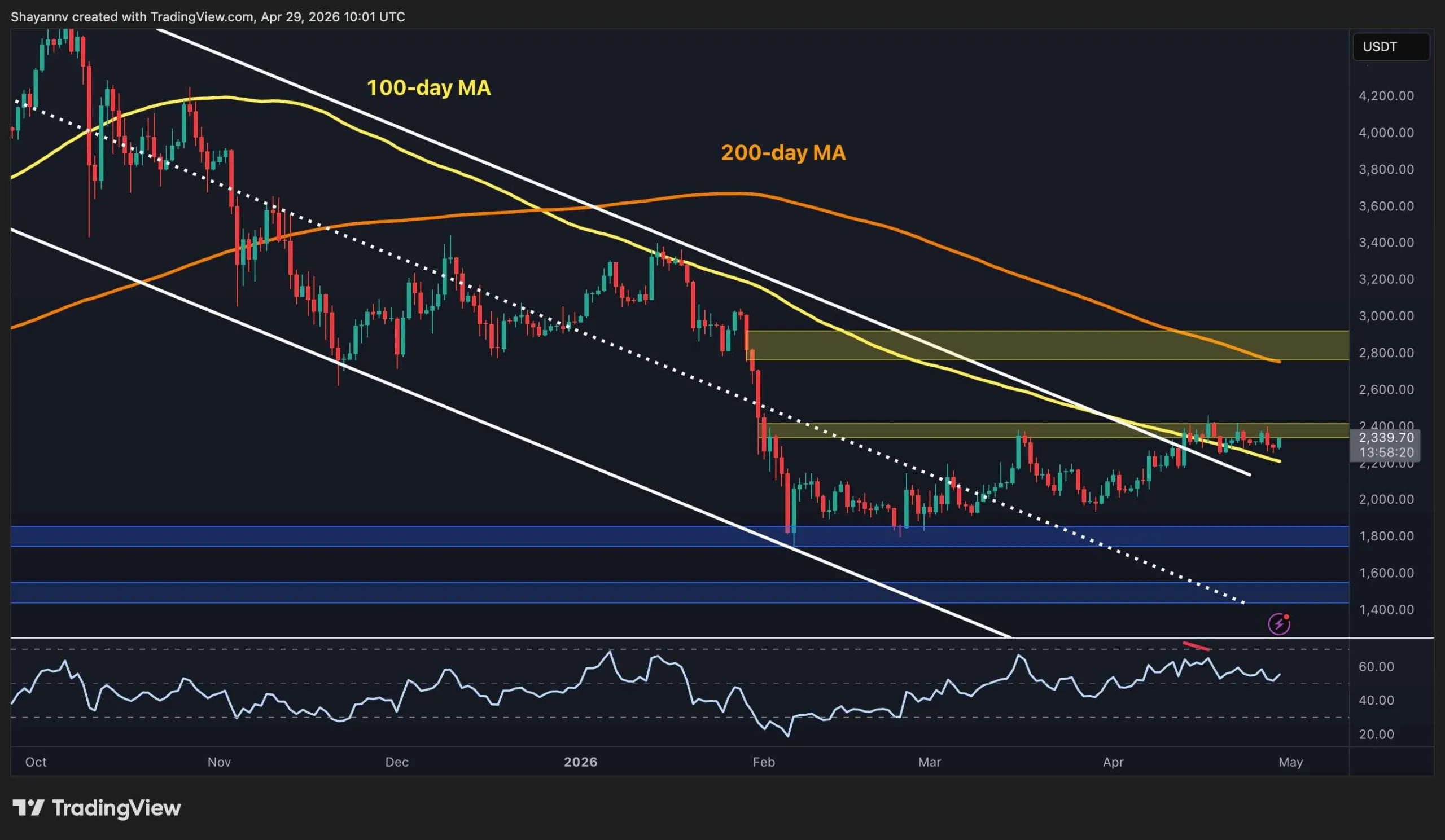Click the 20.00 level on RSI scale
Screen dimensions: 1445x840
(1376, 734)
